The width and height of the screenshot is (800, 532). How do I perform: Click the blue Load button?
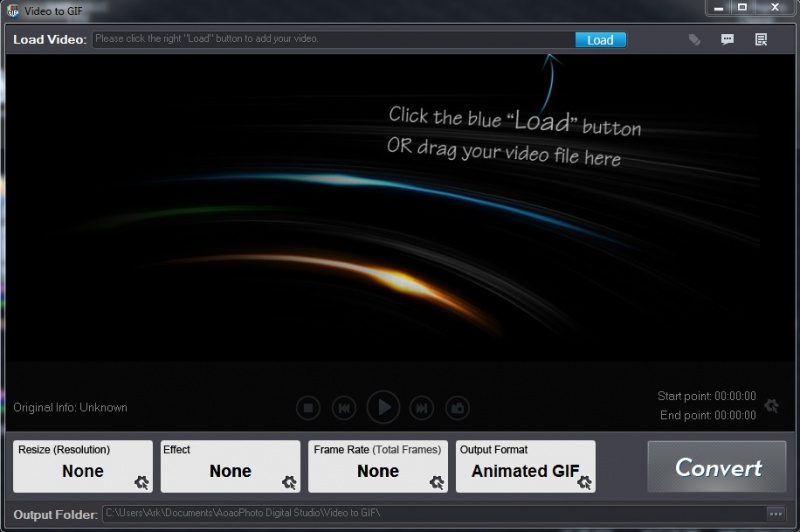[x=600, y=40]
